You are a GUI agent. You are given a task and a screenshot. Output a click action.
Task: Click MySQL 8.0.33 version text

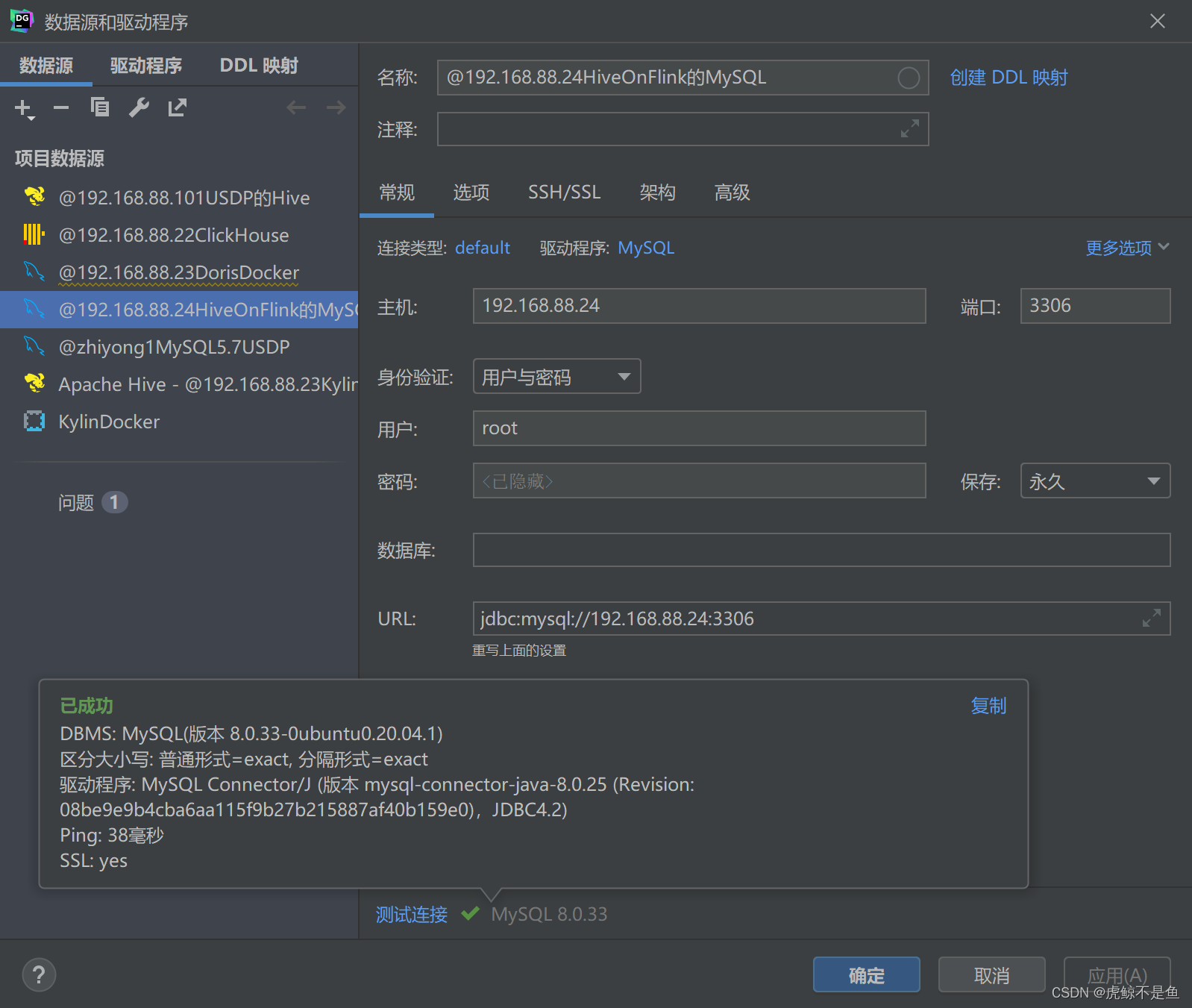click(549, 914)
